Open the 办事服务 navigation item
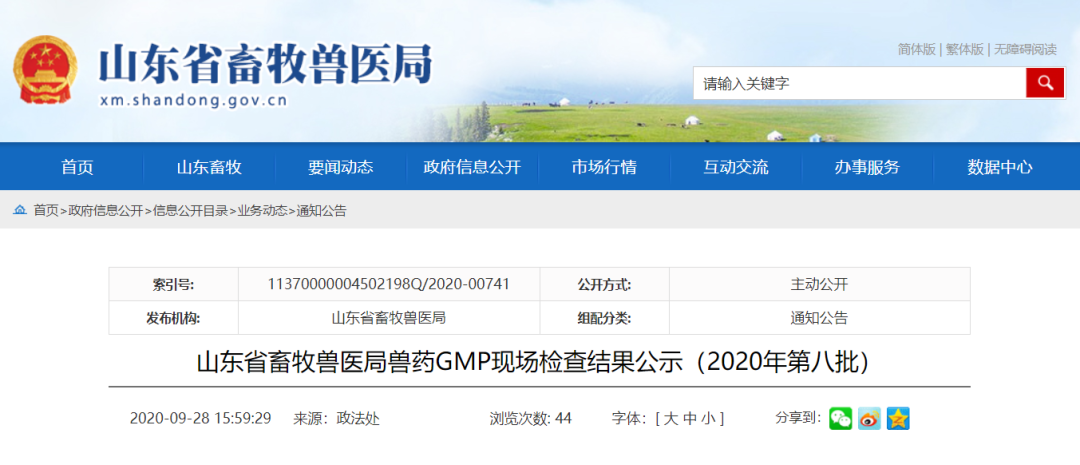The height and width of the screenshot is (465, 1080). point(867,167)
